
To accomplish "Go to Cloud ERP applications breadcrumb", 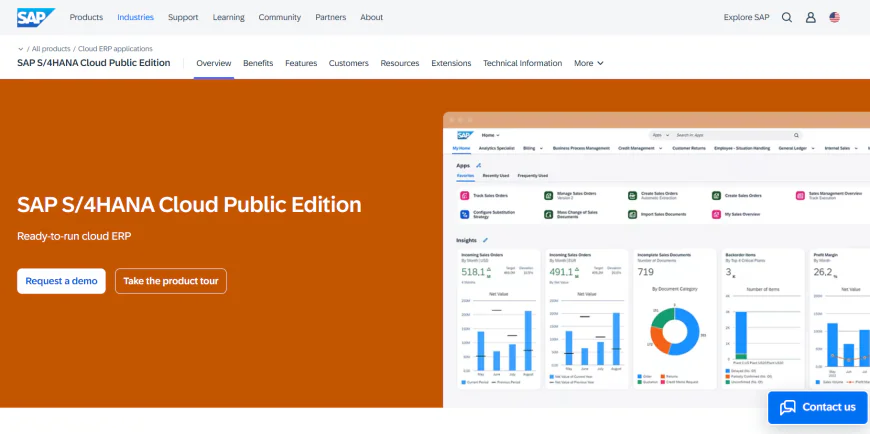I will tap(115, 49).
